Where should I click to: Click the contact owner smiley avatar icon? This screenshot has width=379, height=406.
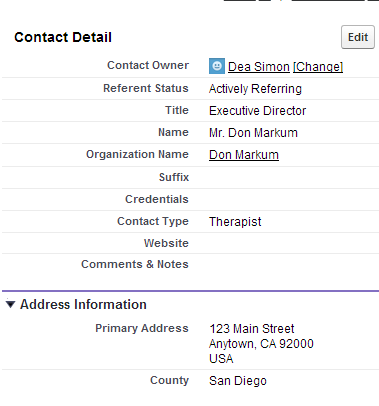point(217,66)
